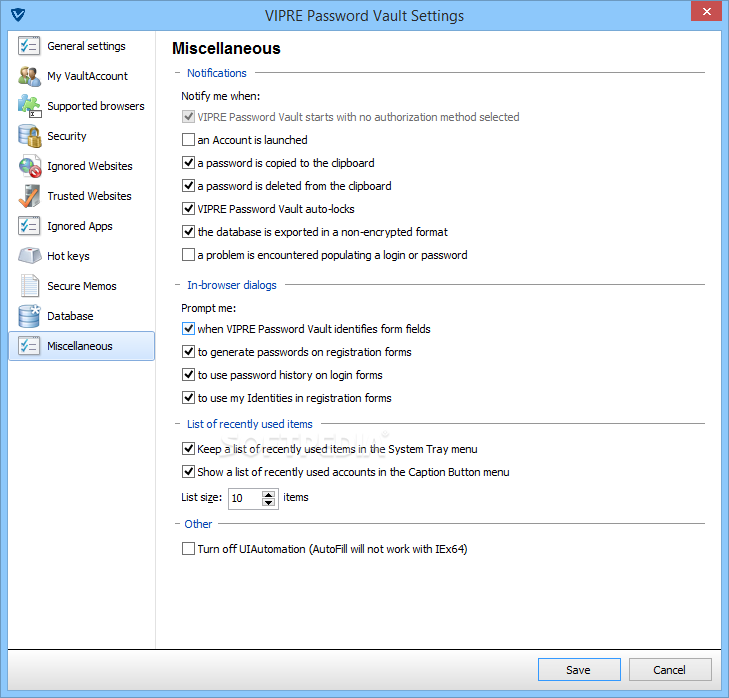Click the My VaultAccount users icon
The height and width of the screenshot is (698, 729).
click(x=29, y=76)
